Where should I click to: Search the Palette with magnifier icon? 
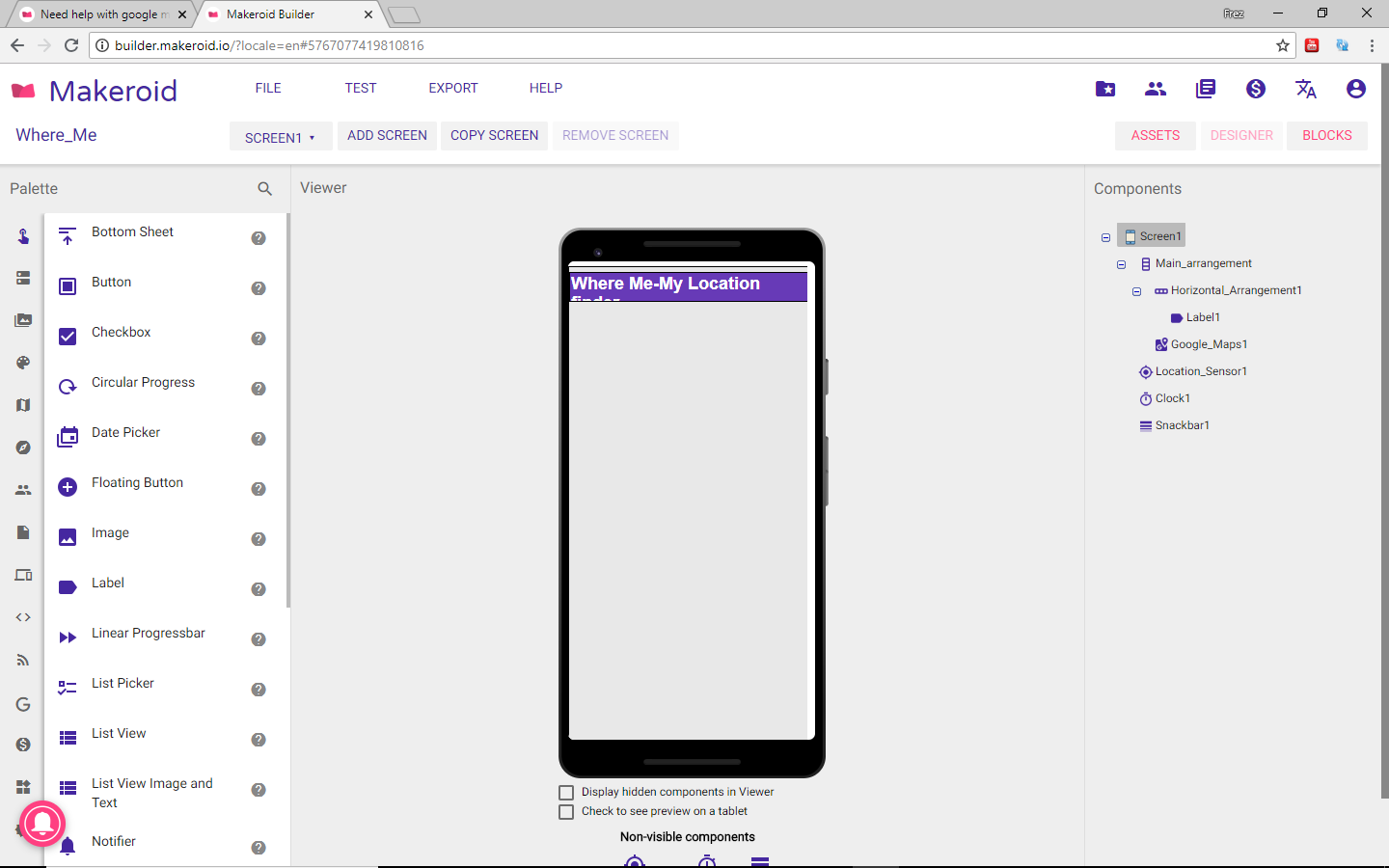[264, 189]
